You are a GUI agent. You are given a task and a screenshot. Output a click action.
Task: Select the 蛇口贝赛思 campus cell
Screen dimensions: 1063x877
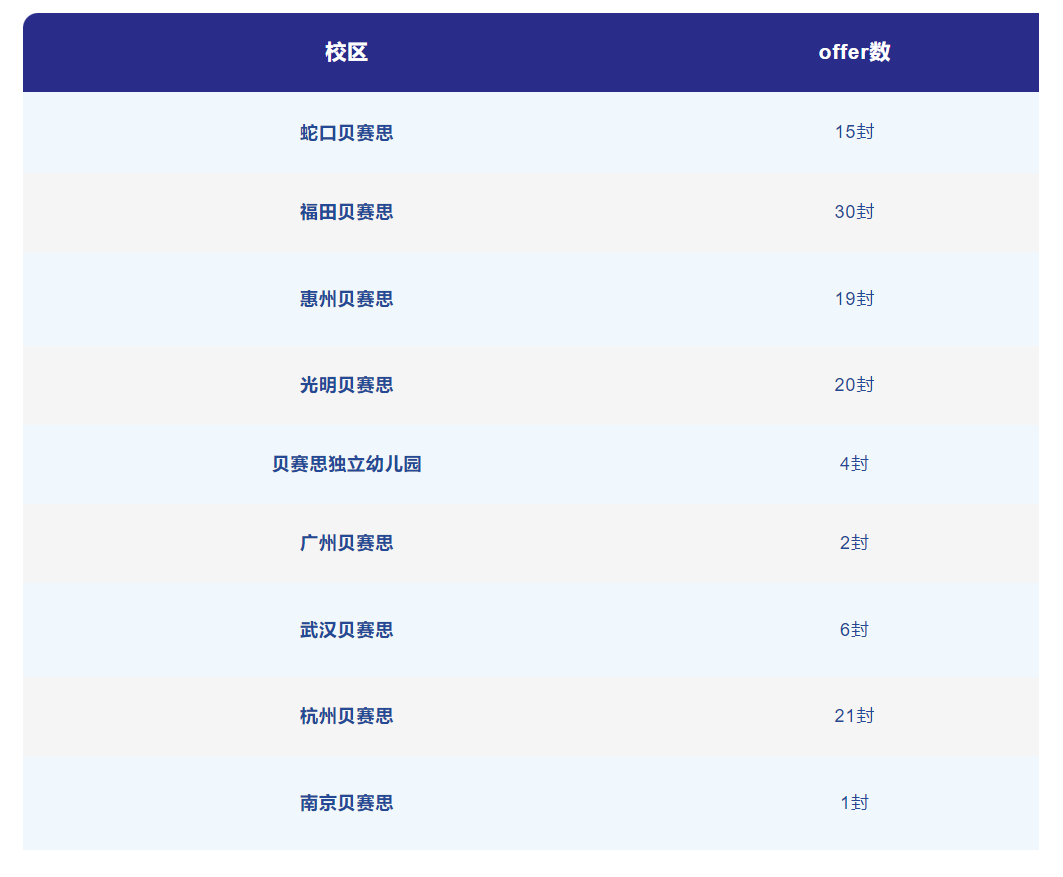(x=346, y=133)
